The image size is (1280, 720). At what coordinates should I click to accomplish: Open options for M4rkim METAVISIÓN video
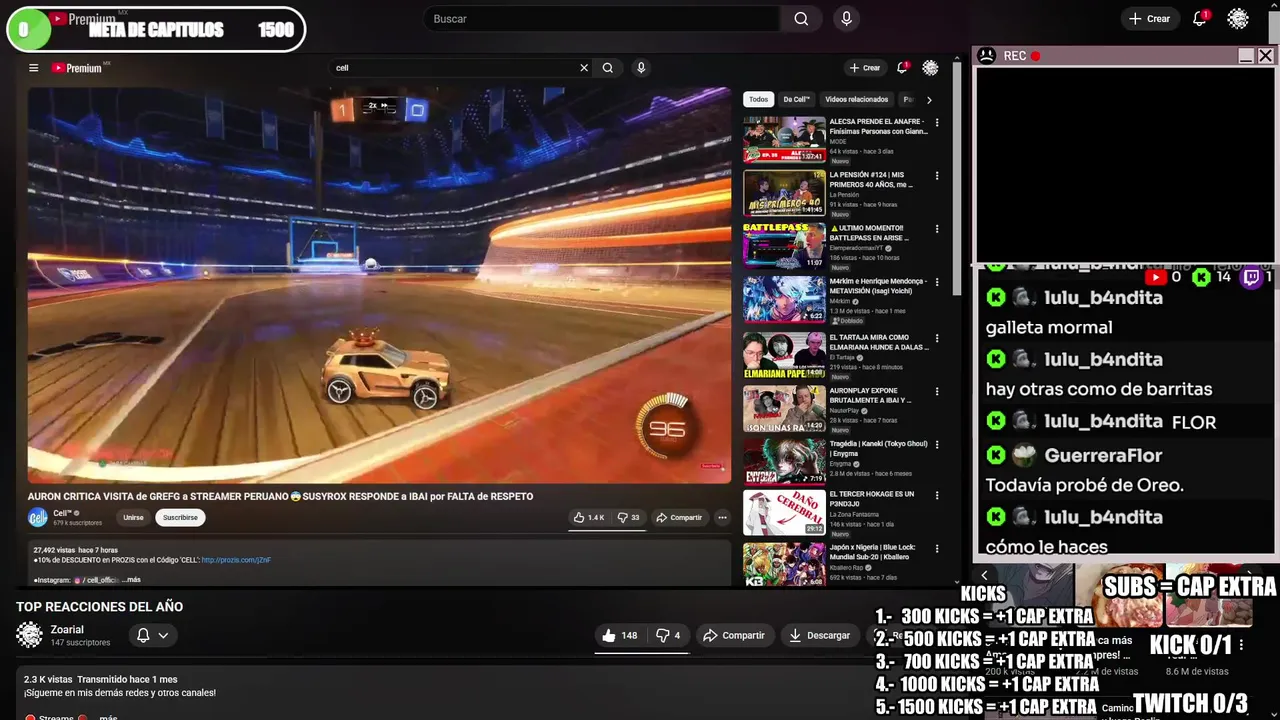click(937, 283)
